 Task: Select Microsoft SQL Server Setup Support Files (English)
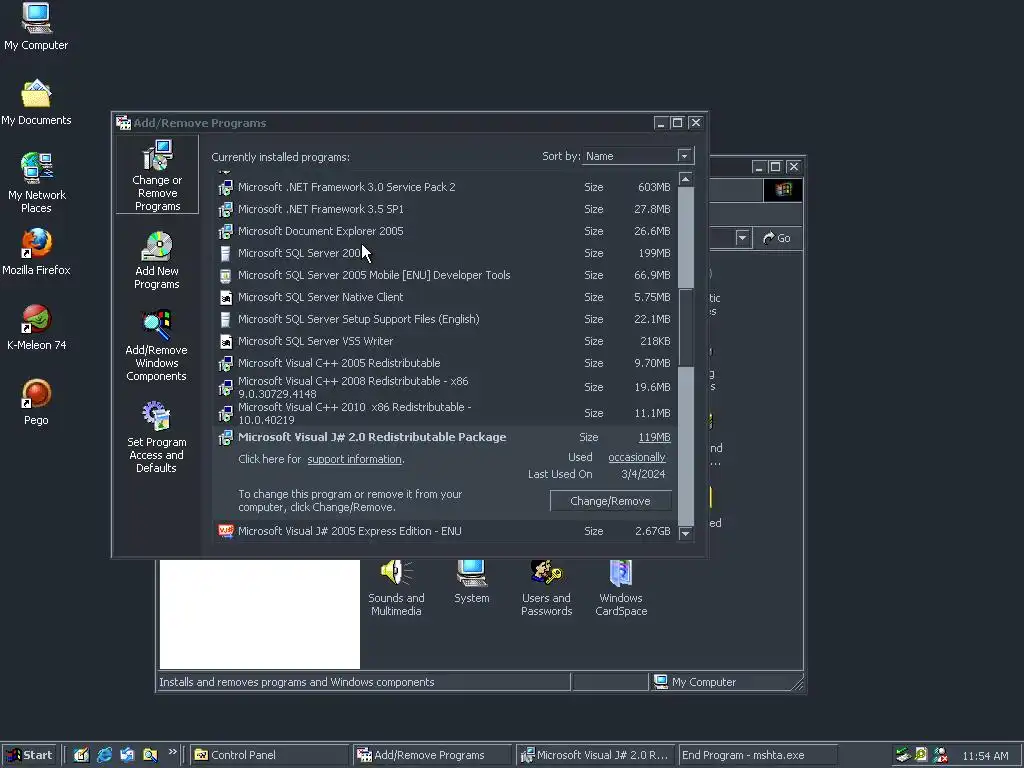pos(444,319)
